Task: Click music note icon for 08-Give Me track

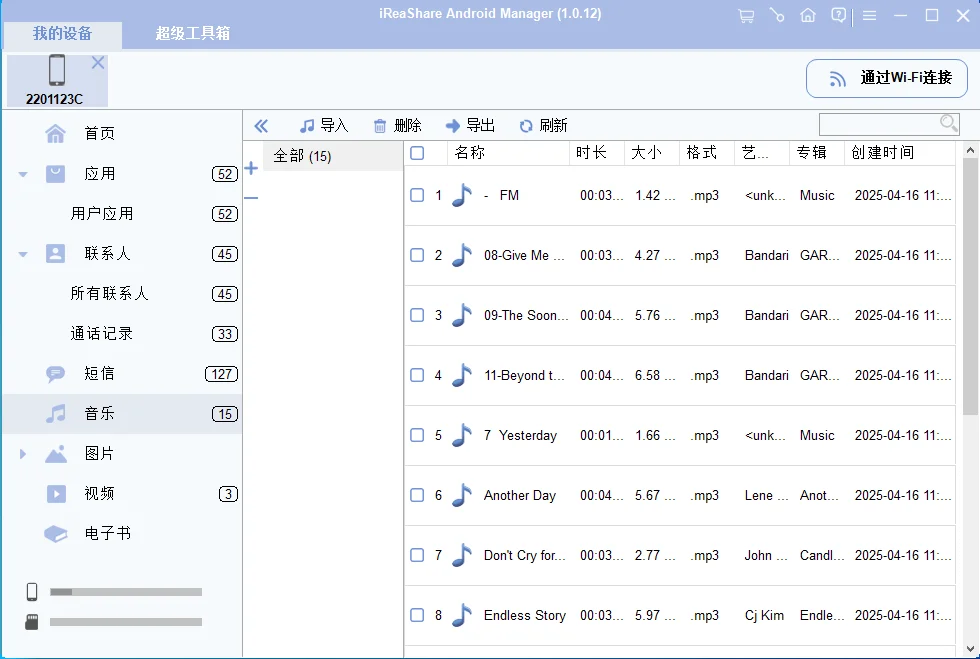Action: (x=461, y=255)
